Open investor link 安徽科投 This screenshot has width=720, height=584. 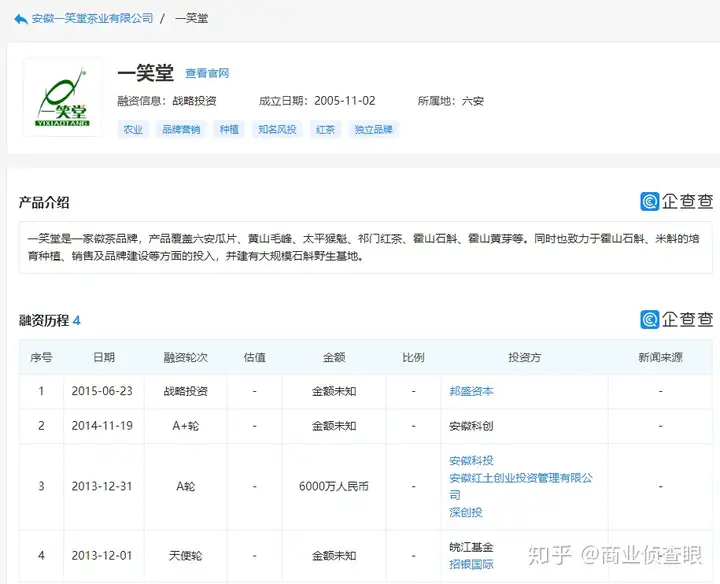coord(471,460)
